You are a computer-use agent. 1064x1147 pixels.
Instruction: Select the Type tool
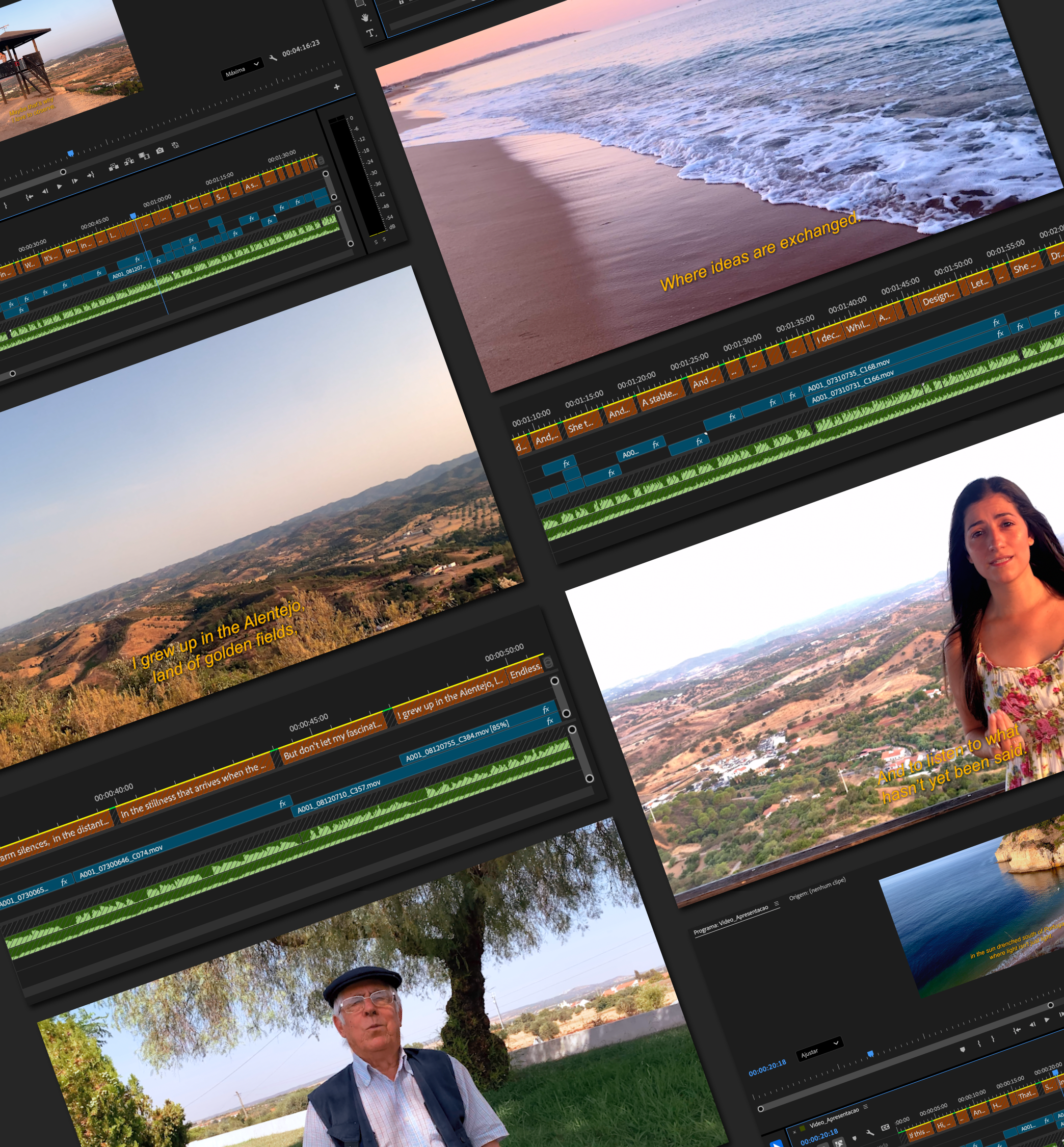pos(370,34)
